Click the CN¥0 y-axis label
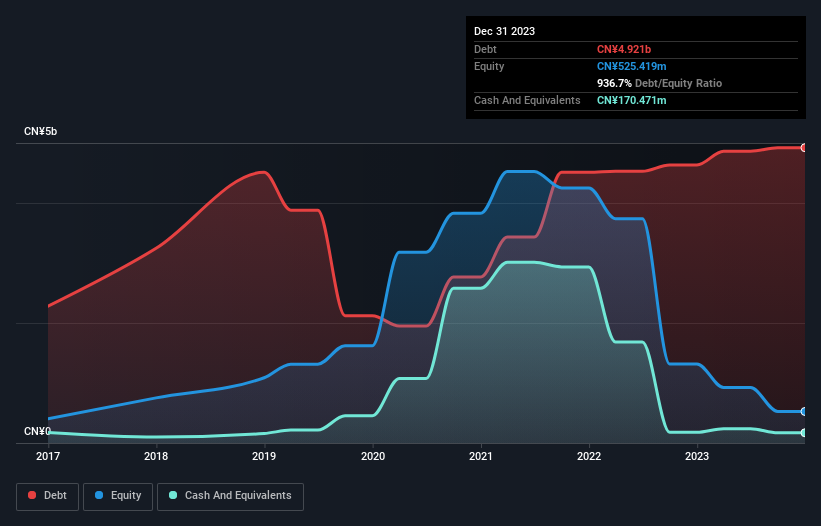Viewport: 821px width, 526px height. pyautogui.click(x=37, y=431)
